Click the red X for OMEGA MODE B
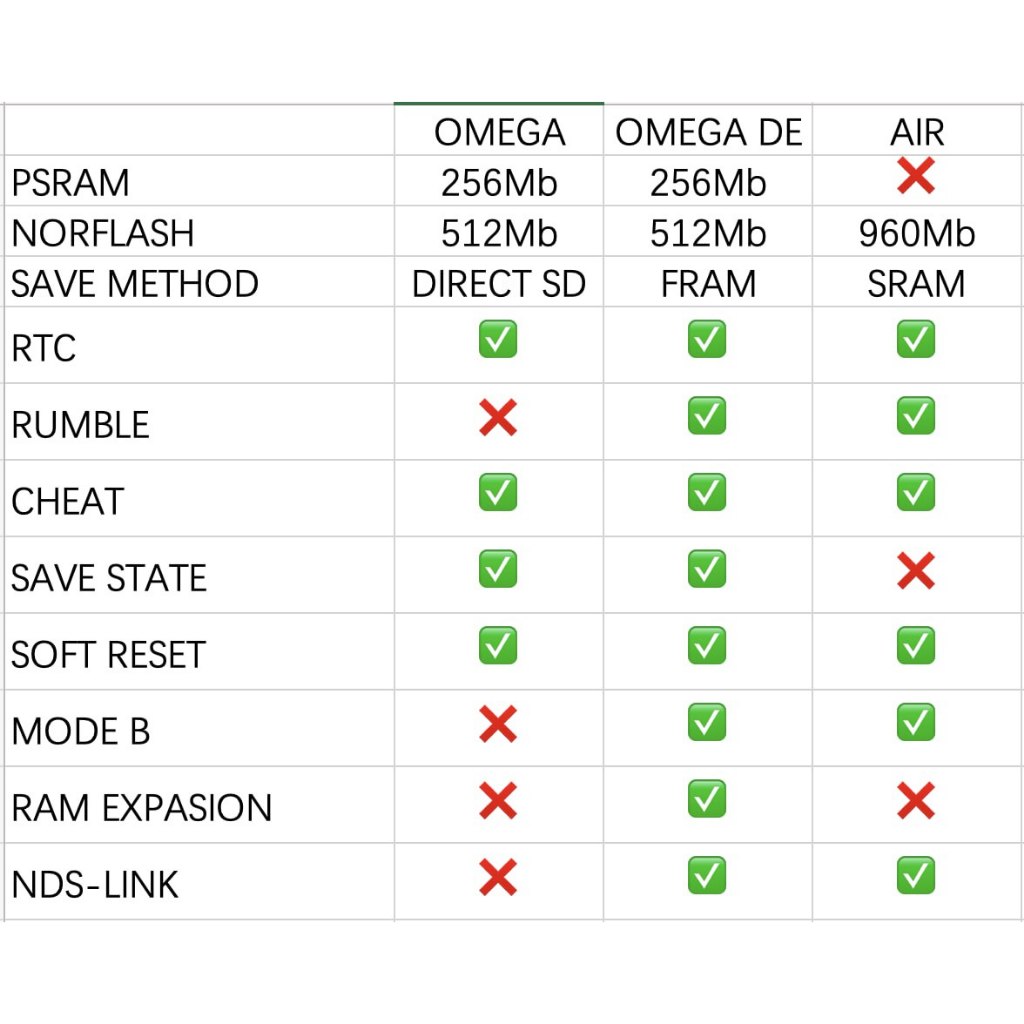 (x=498, y=724)
